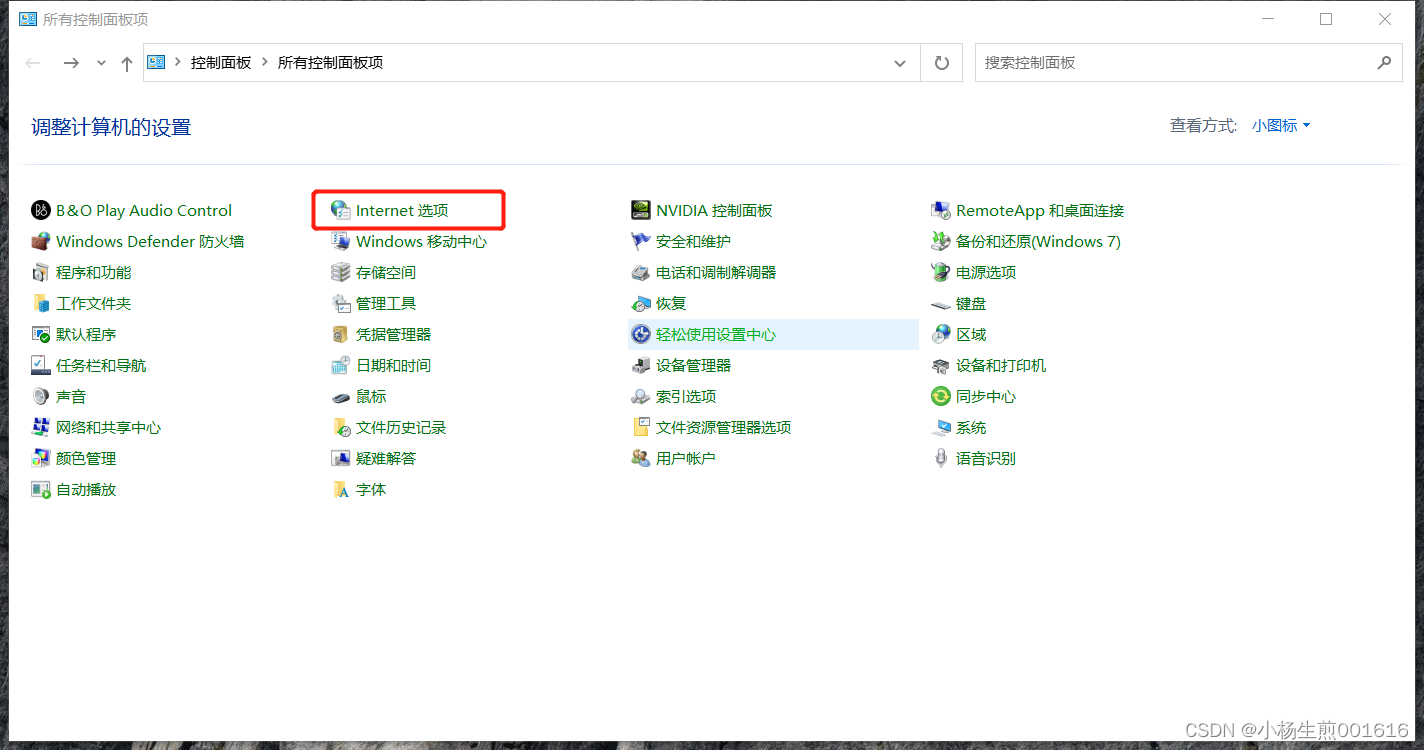Open the 文件历史记录 icon
This screenshot has height=750, width=1424.
pyautogui.click(x=341, y=427)
